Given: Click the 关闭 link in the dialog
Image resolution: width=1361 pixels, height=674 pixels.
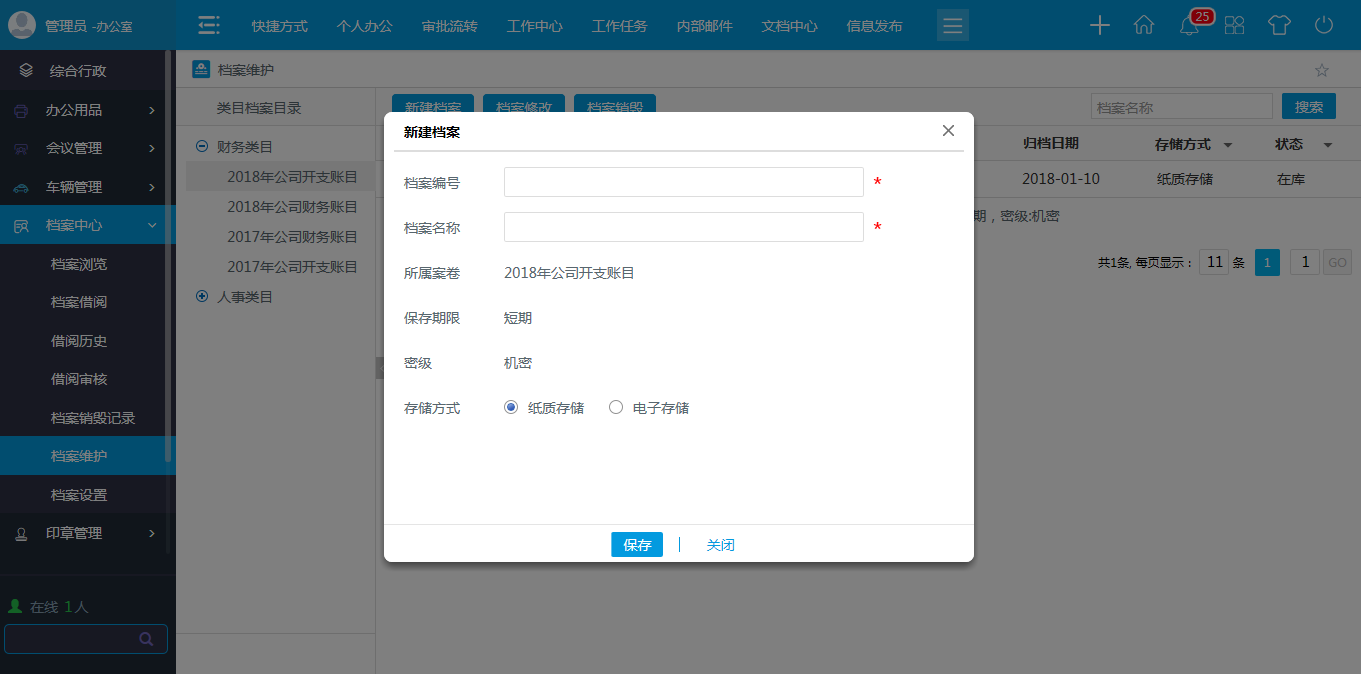Looking at the screenshot, I should point(720,544).
